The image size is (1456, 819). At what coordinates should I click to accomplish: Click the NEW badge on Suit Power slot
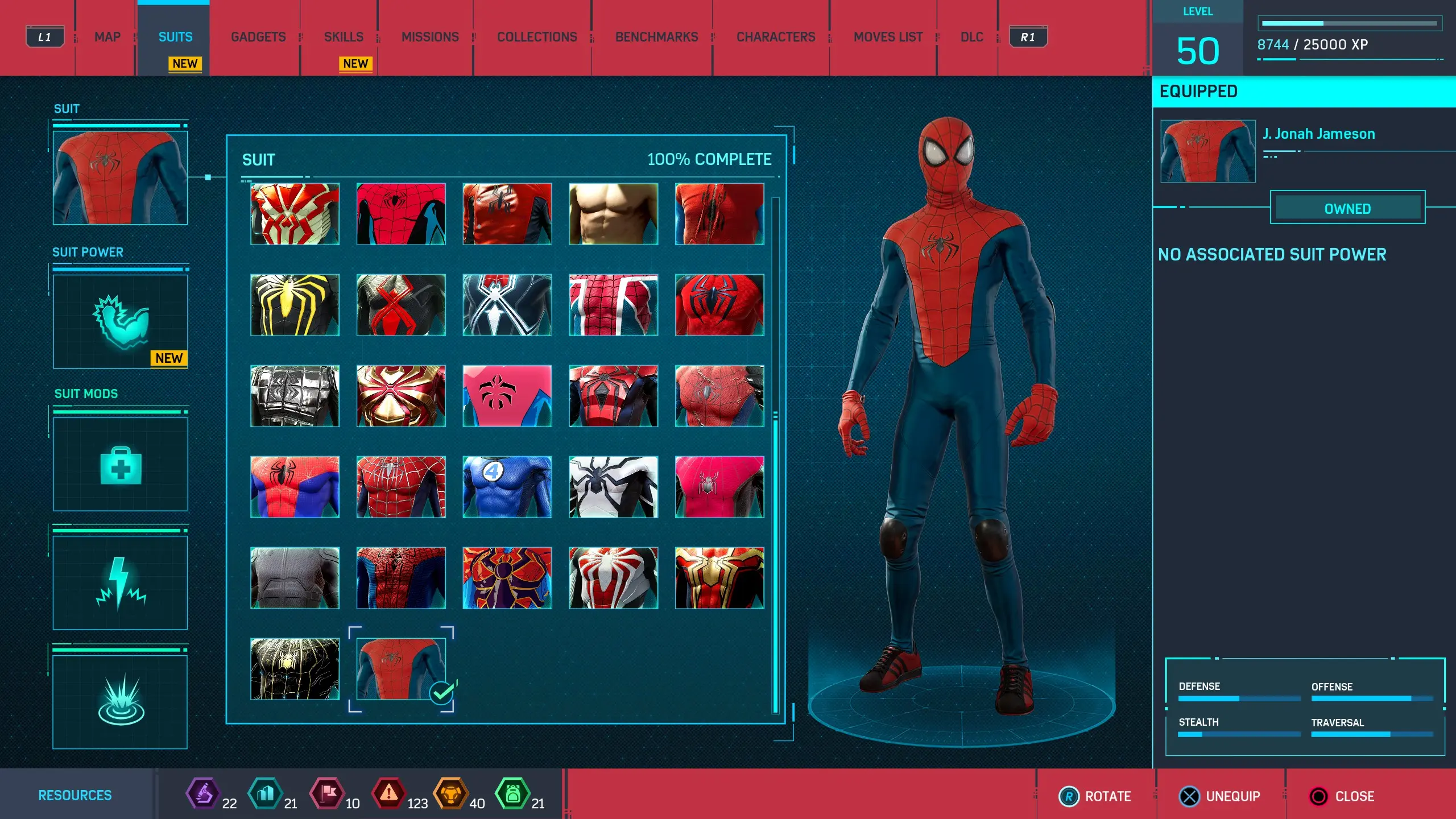pyautogui.click(x=169, y=358)
